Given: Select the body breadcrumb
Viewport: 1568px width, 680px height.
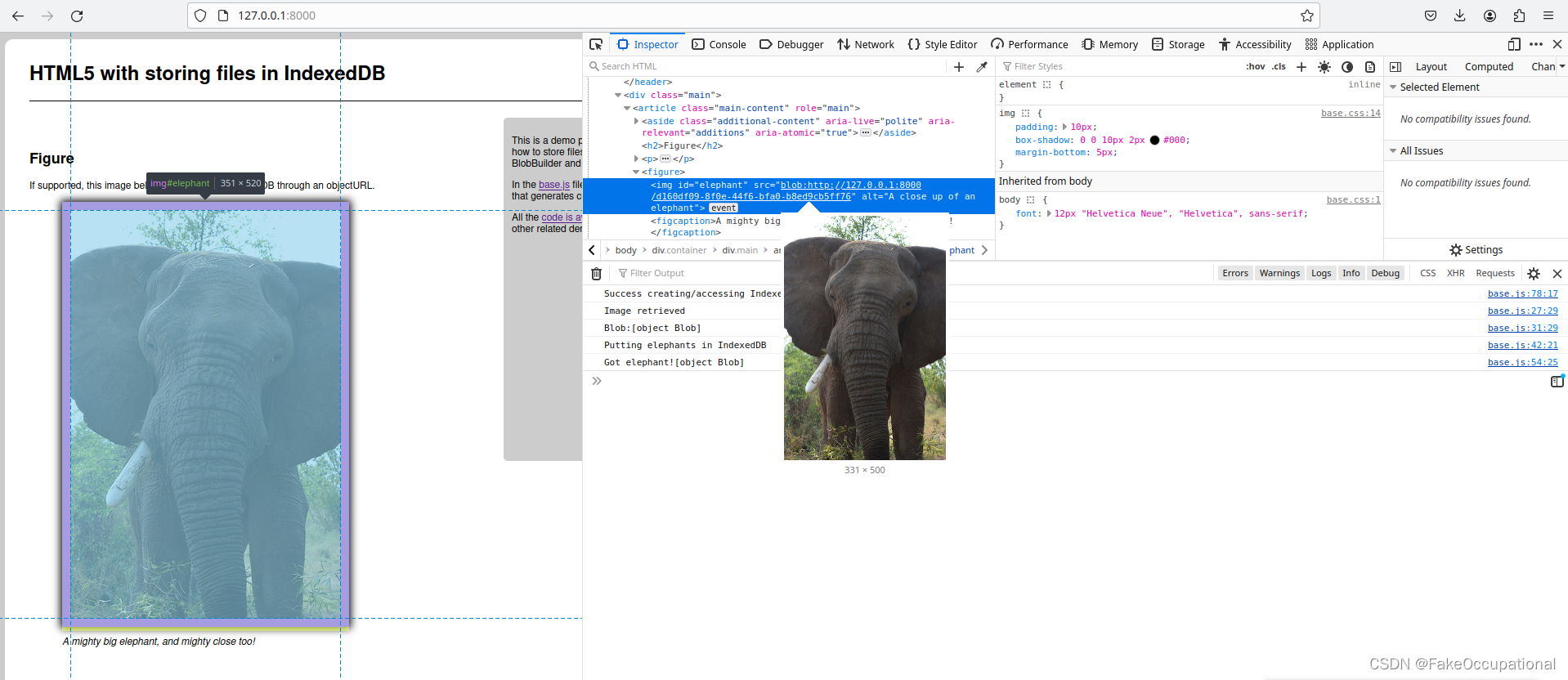Looking at the screenshot, I should (625, 251).
